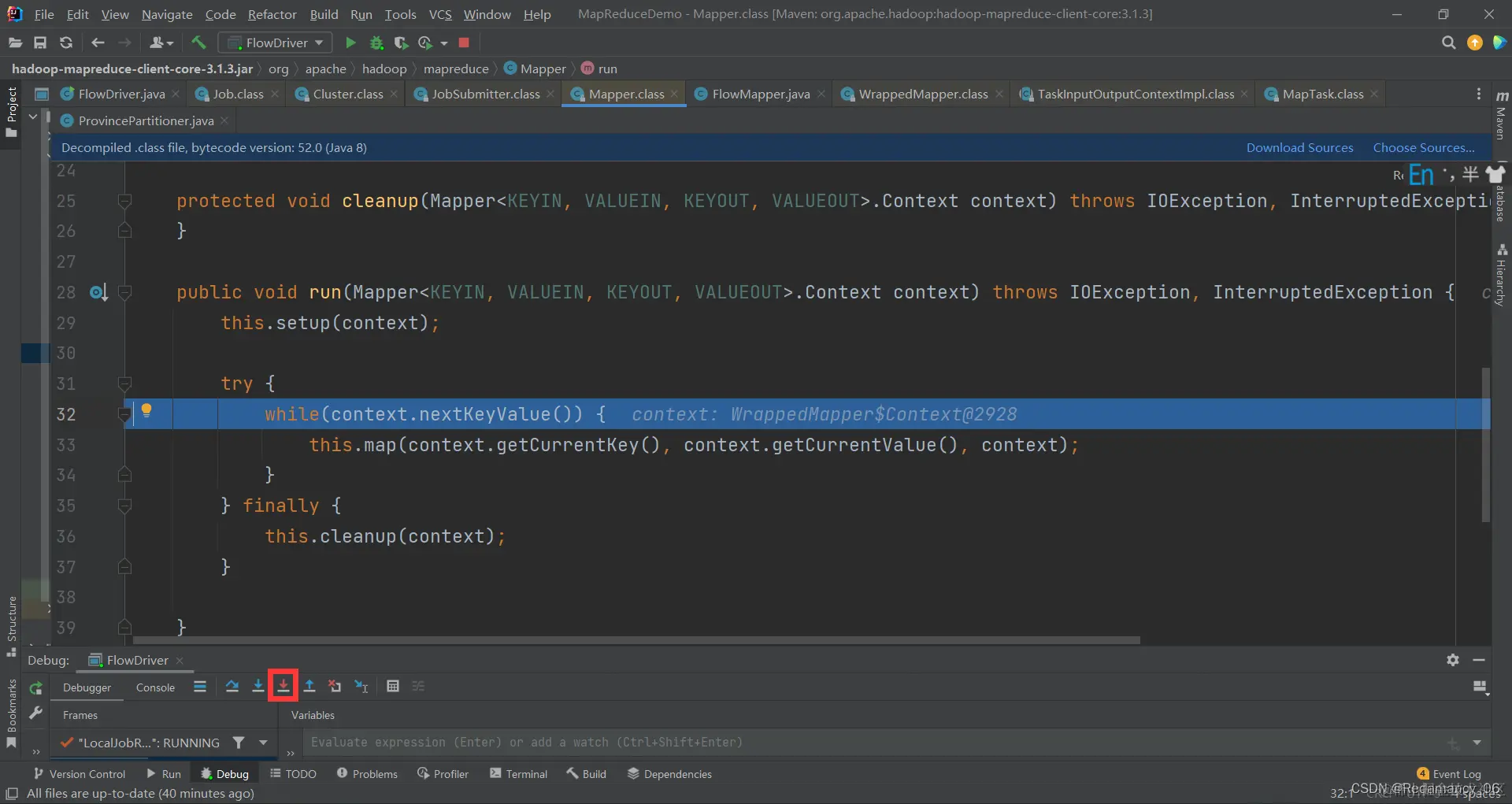Navigate Back using the left arrow icon
This screenshot has width=1512, height=804.
click(98, 43)
